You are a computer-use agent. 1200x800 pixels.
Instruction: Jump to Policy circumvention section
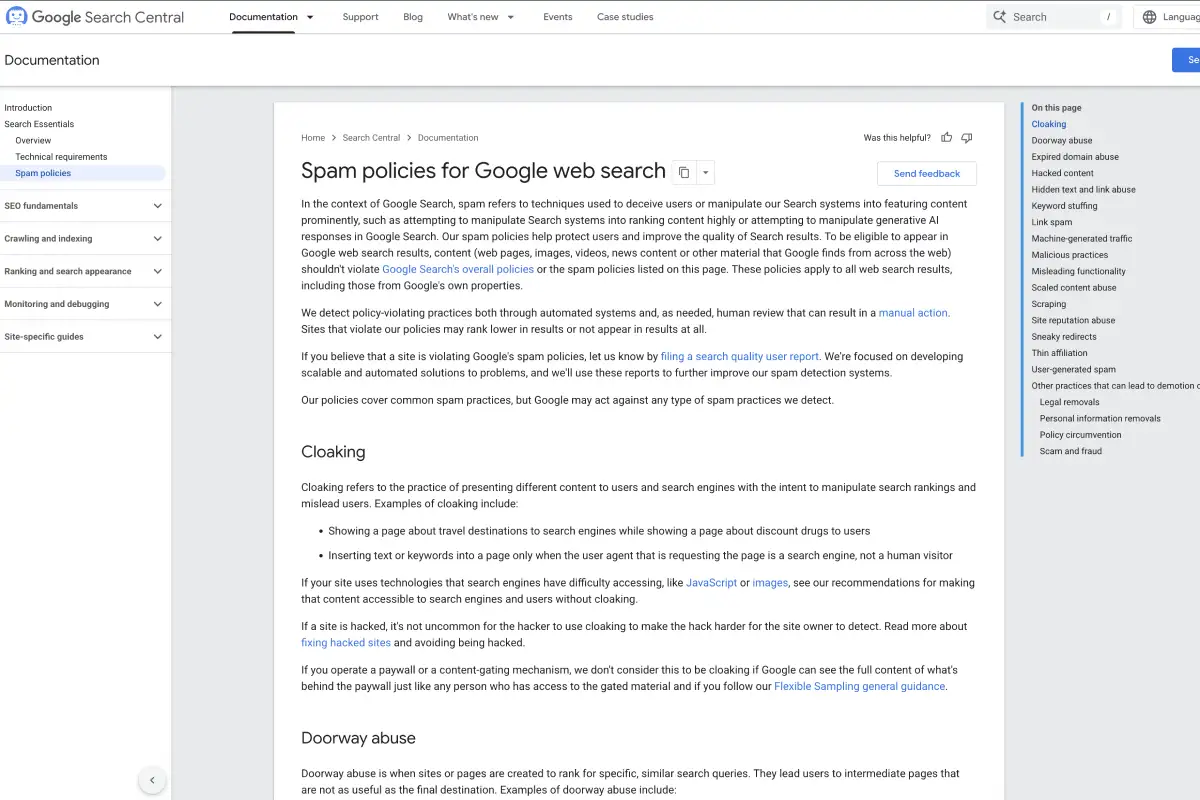(x=1081, y=435)
